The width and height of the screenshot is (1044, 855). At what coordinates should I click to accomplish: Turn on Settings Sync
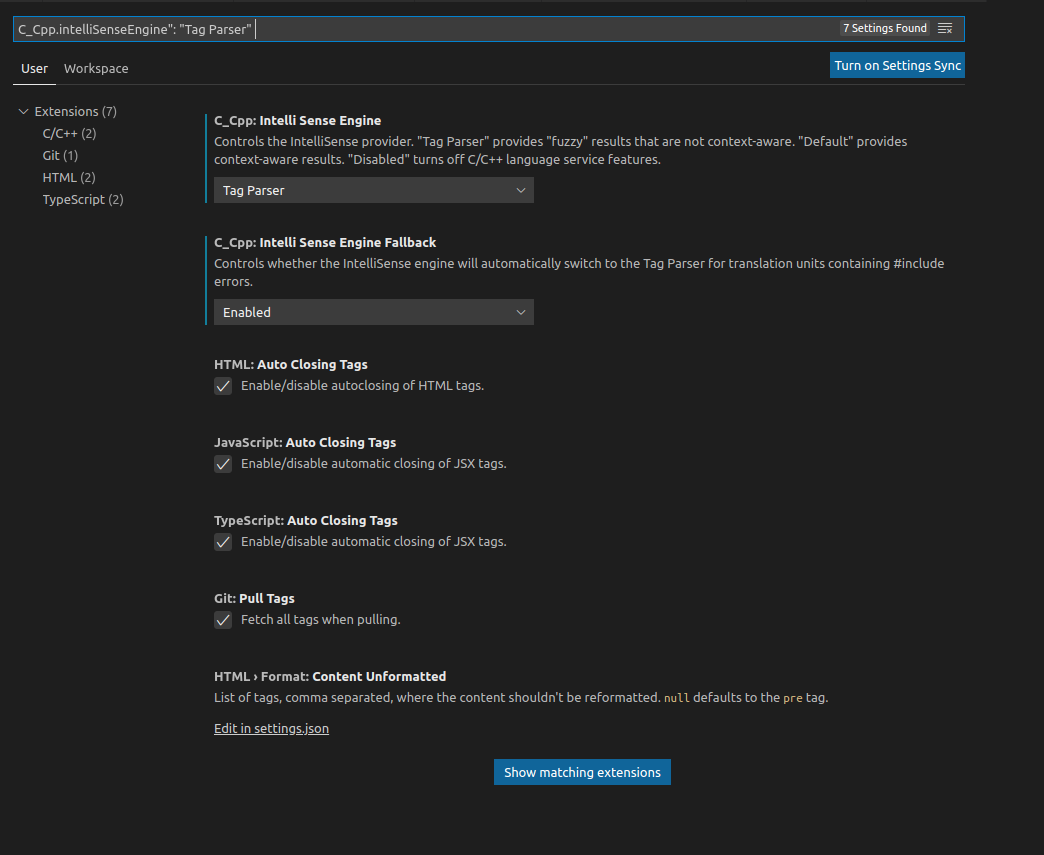pyautogui.click(x=897, y=65)
